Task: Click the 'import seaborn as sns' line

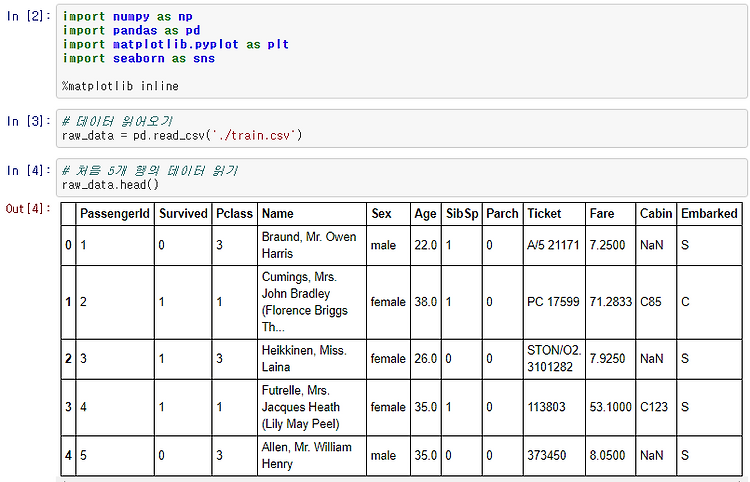Action: [x=139, y=58]
